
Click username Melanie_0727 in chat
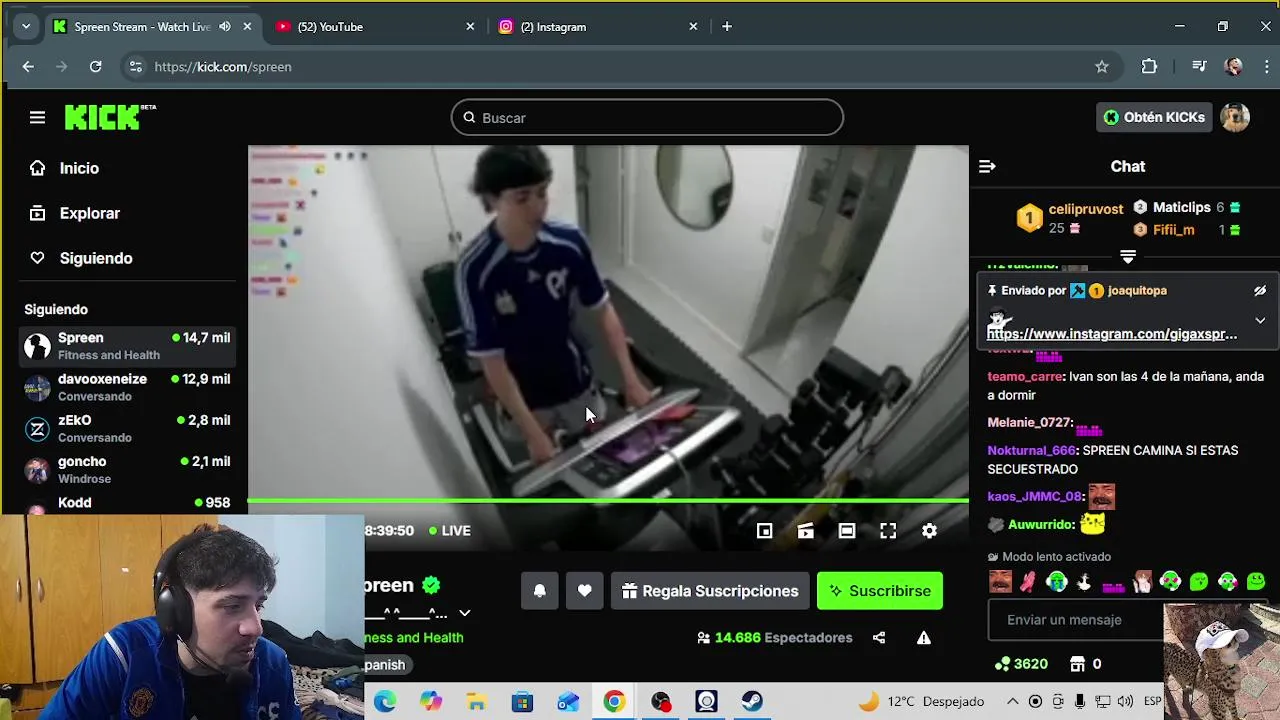click(1029, 423)
